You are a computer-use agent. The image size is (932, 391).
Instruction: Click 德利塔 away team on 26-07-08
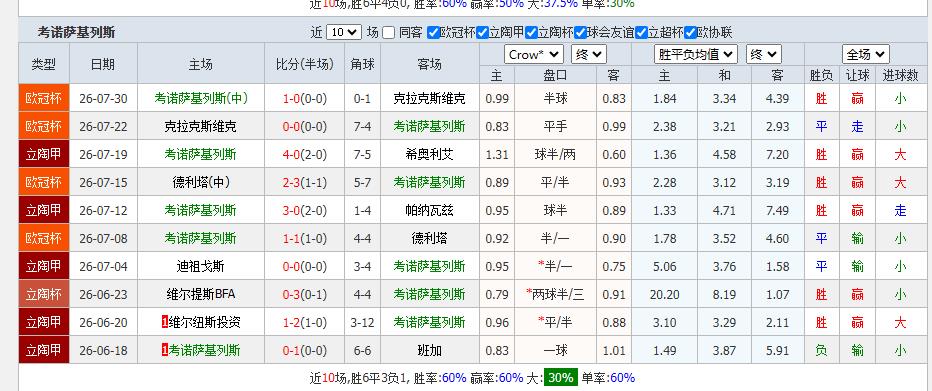[x=429, y=238]
